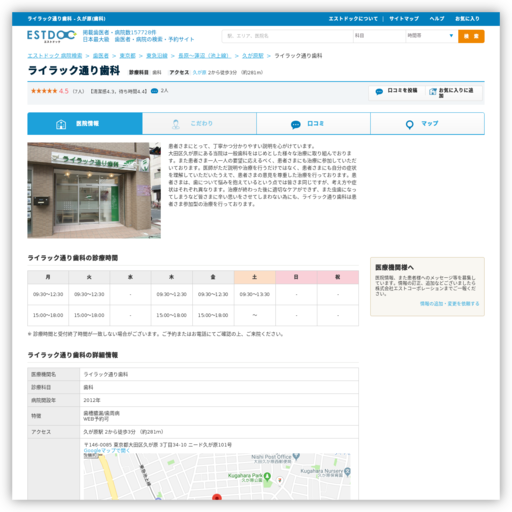Open the 医院情報 tab
Viewport: 512px width, 512px height.
pyautogui.click(x=85, y=124)
